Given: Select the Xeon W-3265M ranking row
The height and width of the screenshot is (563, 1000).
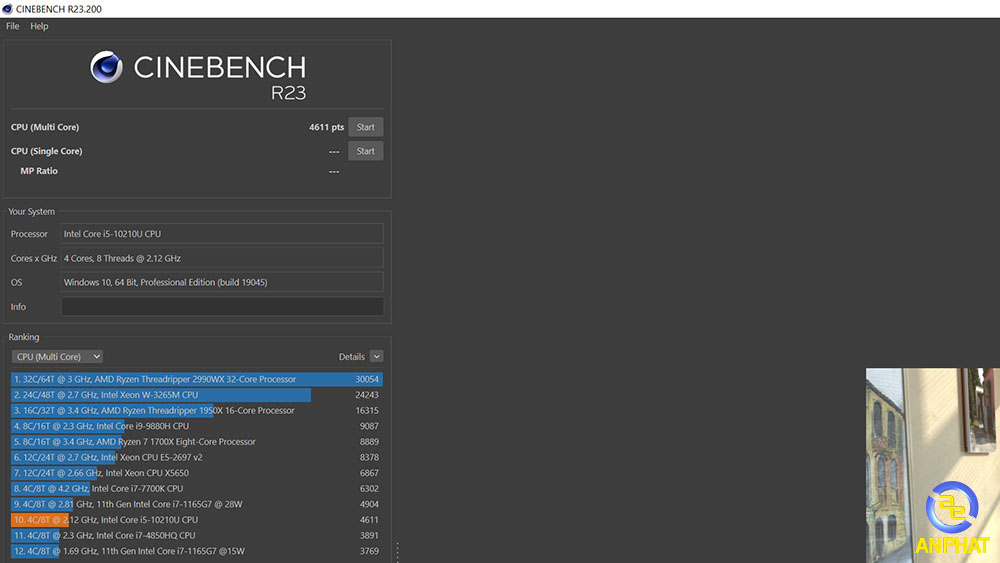Looking at the screenshot, I should [x=196, y=395].
